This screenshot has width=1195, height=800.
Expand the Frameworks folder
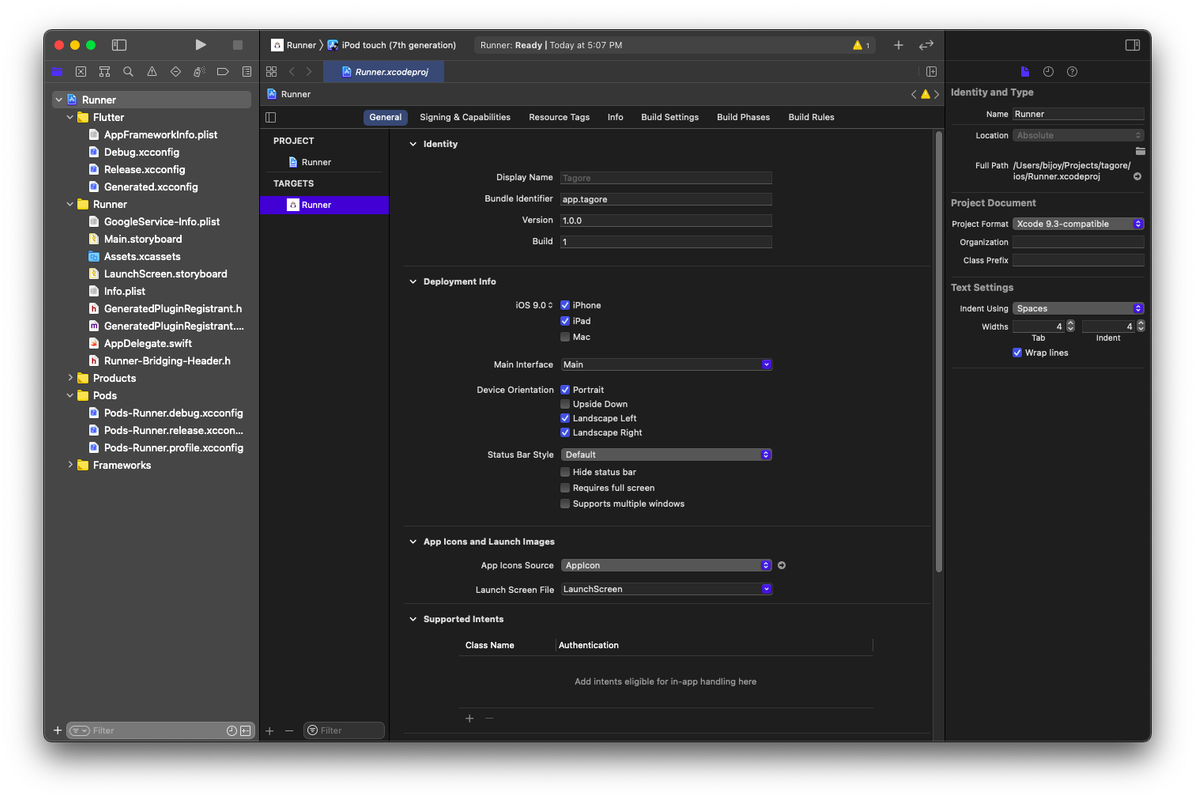pos(70,465)
